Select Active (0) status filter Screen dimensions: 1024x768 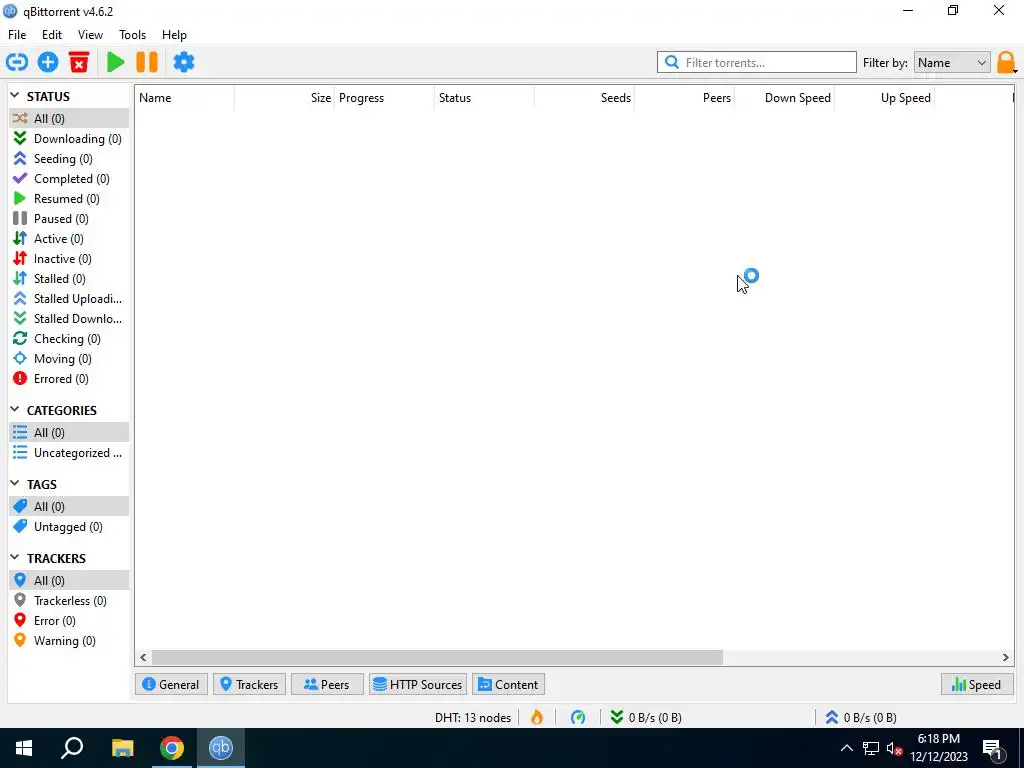69,238
